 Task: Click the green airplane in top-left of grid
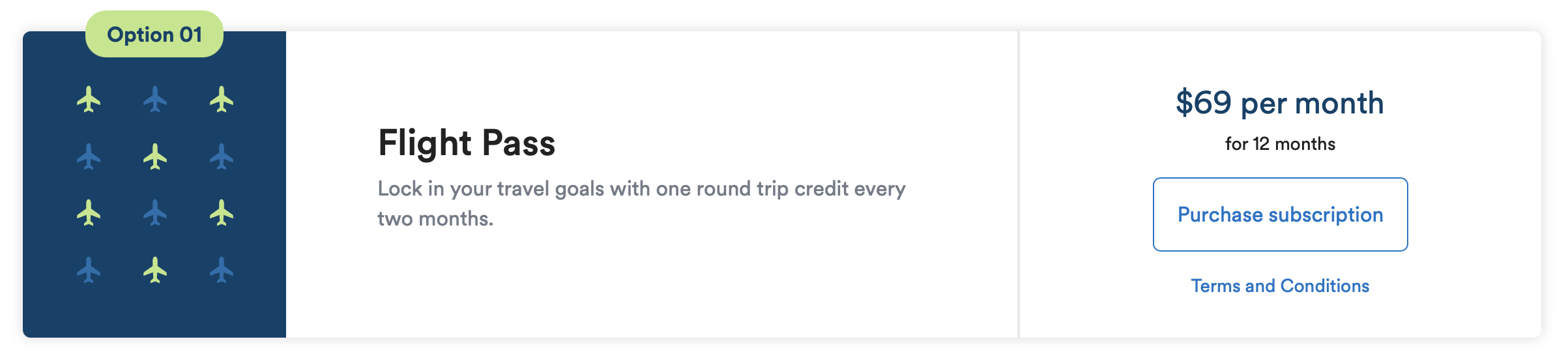point(89,99)
